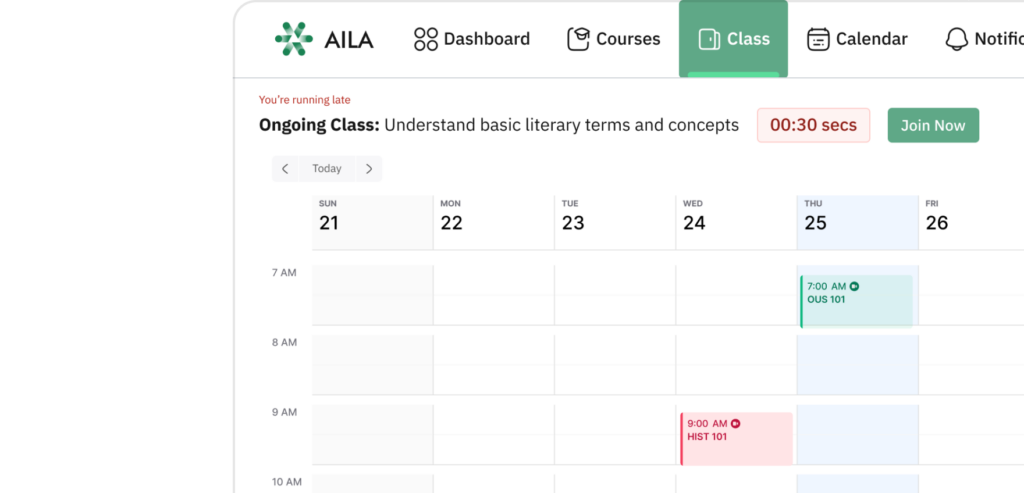
Task: Open the HIST 101 9:00 AM event
Action: (737, 438)
